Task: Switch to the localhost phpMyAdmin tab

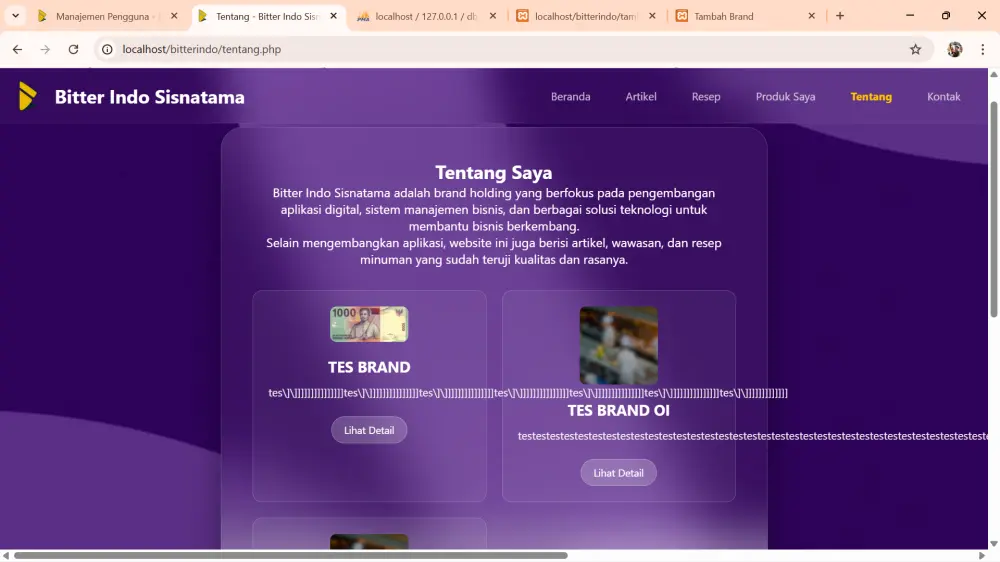Action: 420,16
